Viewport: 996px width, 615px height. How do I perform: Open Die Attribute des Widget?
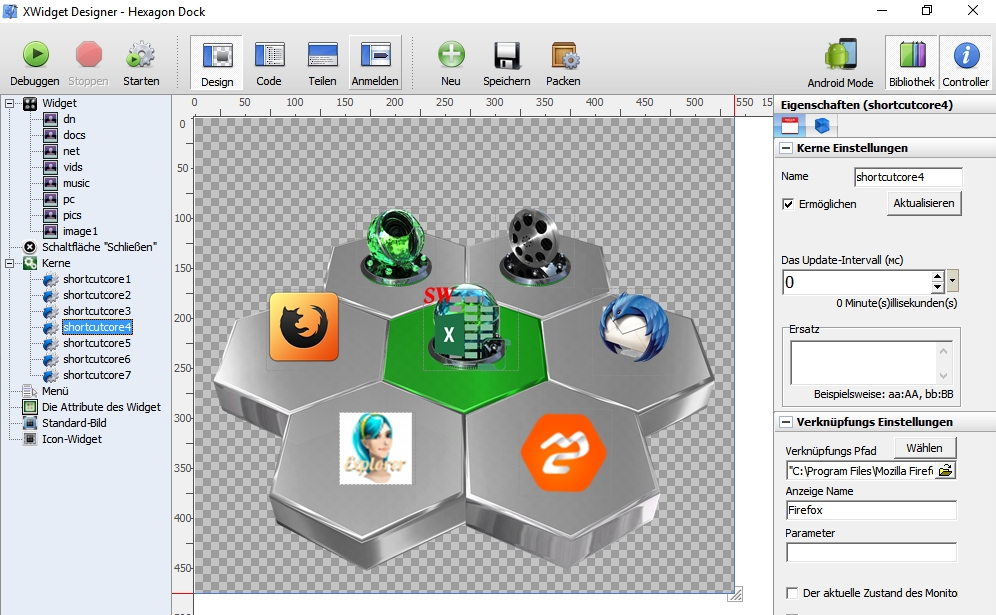pos(101,407)
